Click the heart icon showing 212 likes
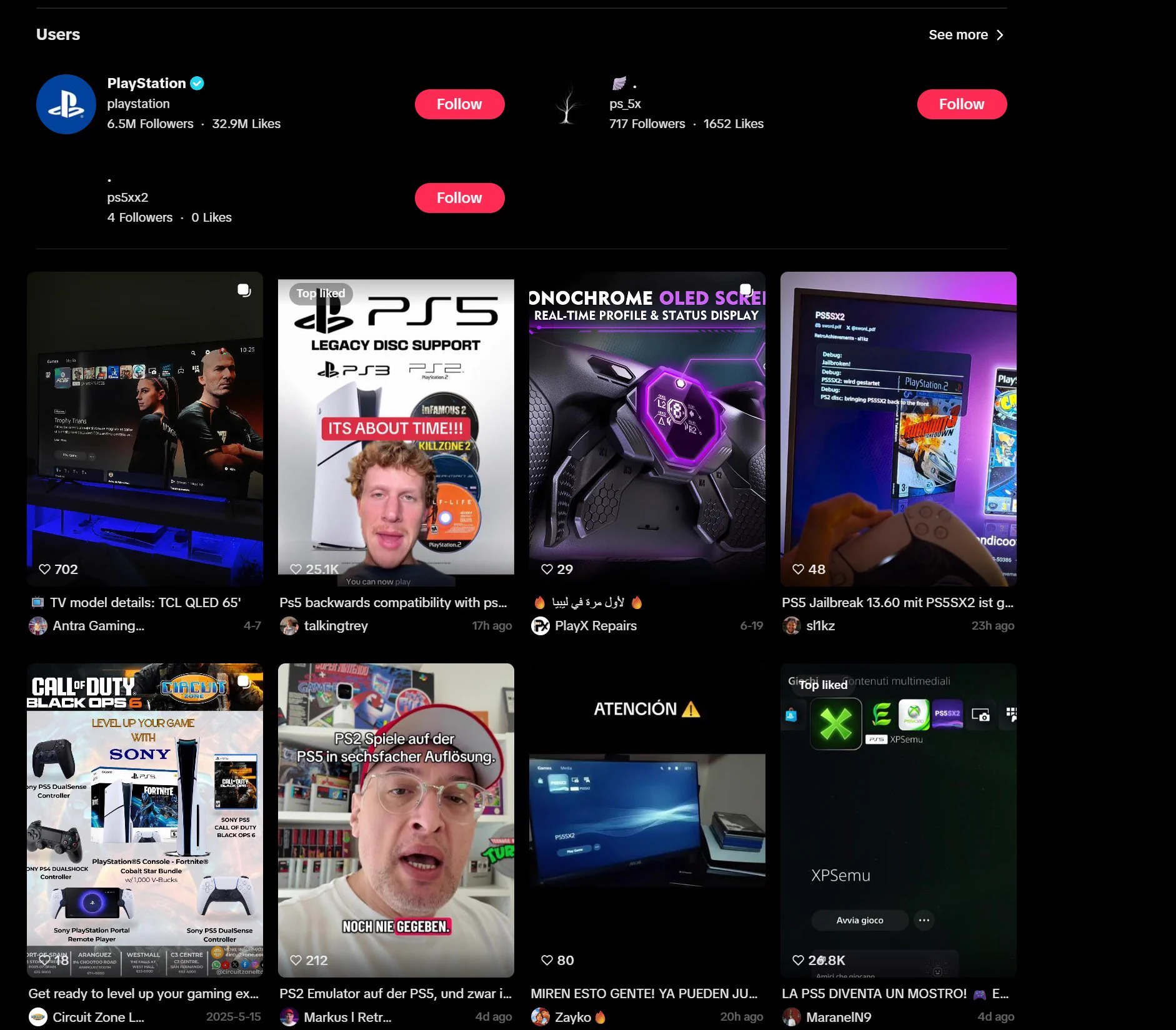Screen dimensions: 1176x1030 tap(296, 960)
